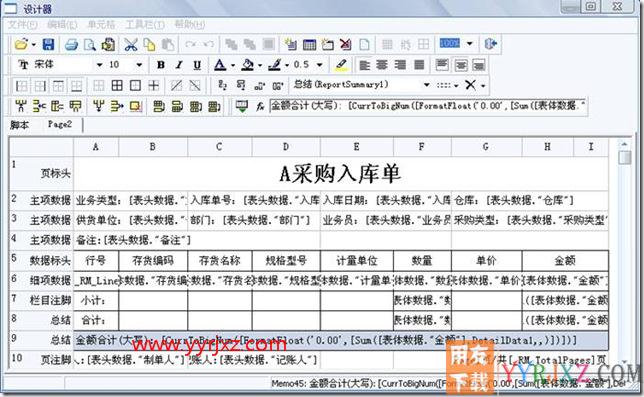Select the A采购入库单 title cell
644x397 pixels.
point(341,173)
